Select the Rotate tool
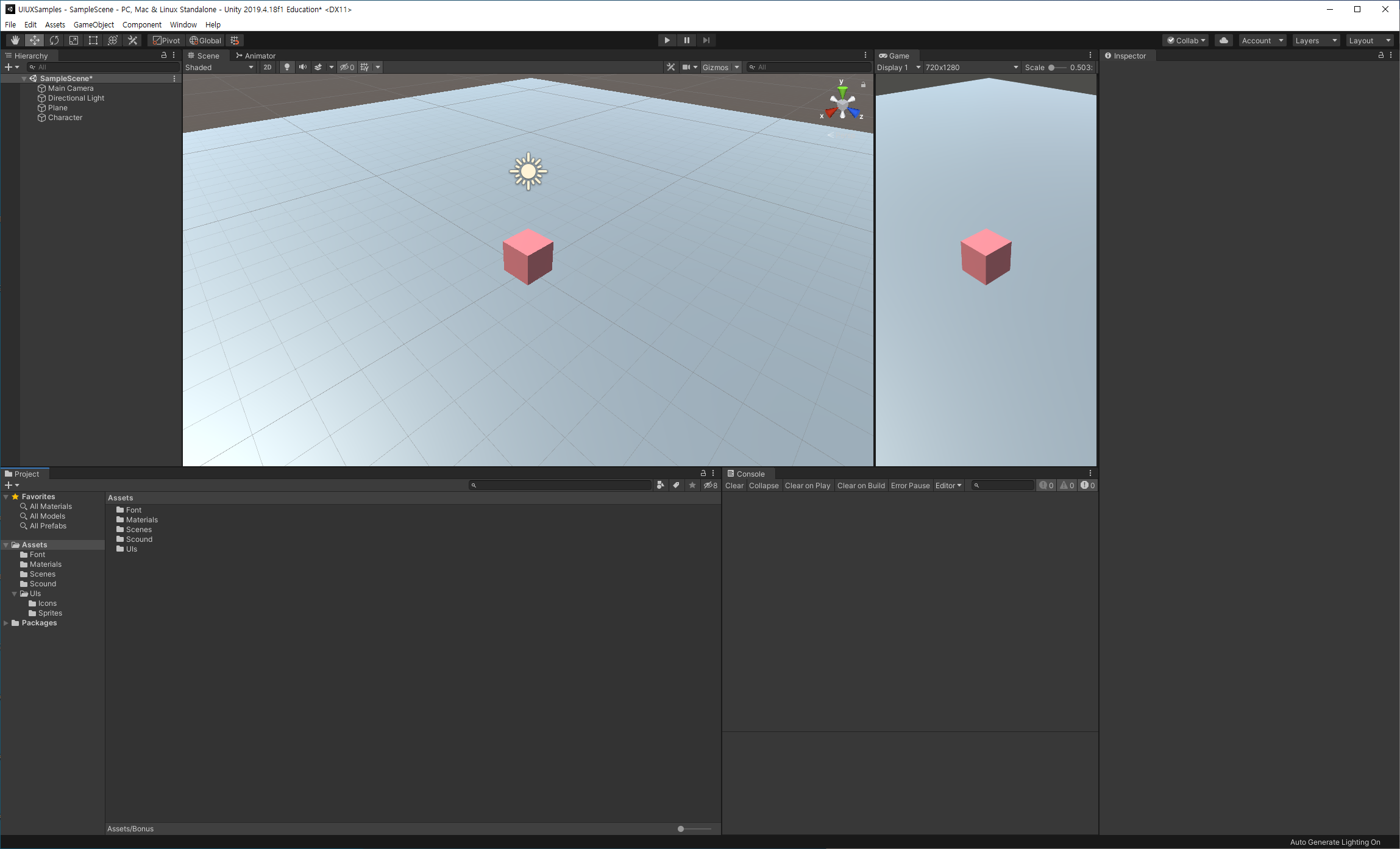Image resolution: width=1400 pixels, height=849 pixels. click(x=54, y=40)
